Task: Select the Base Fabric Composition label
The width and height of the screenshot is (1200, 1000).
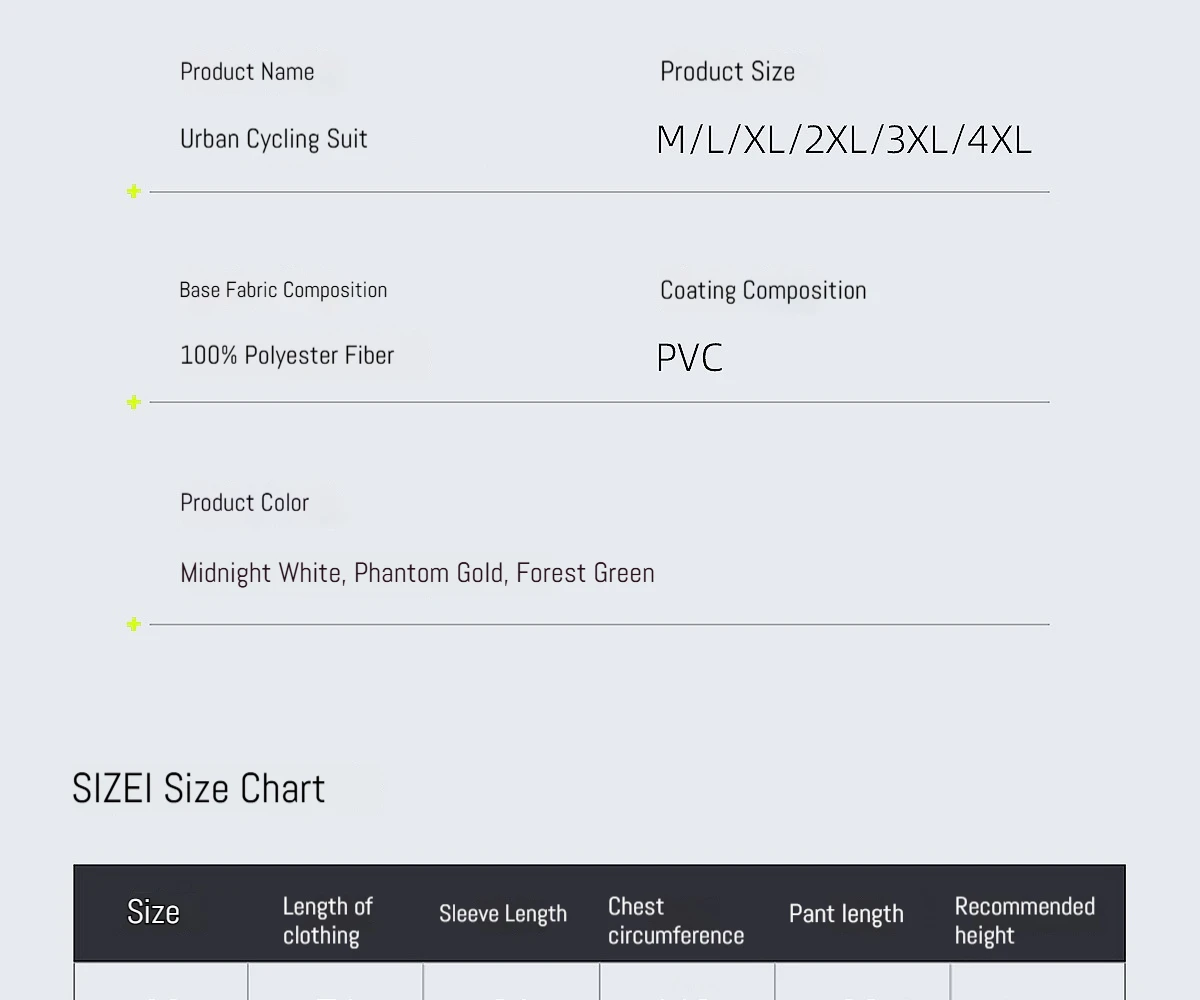Action: 283,290
